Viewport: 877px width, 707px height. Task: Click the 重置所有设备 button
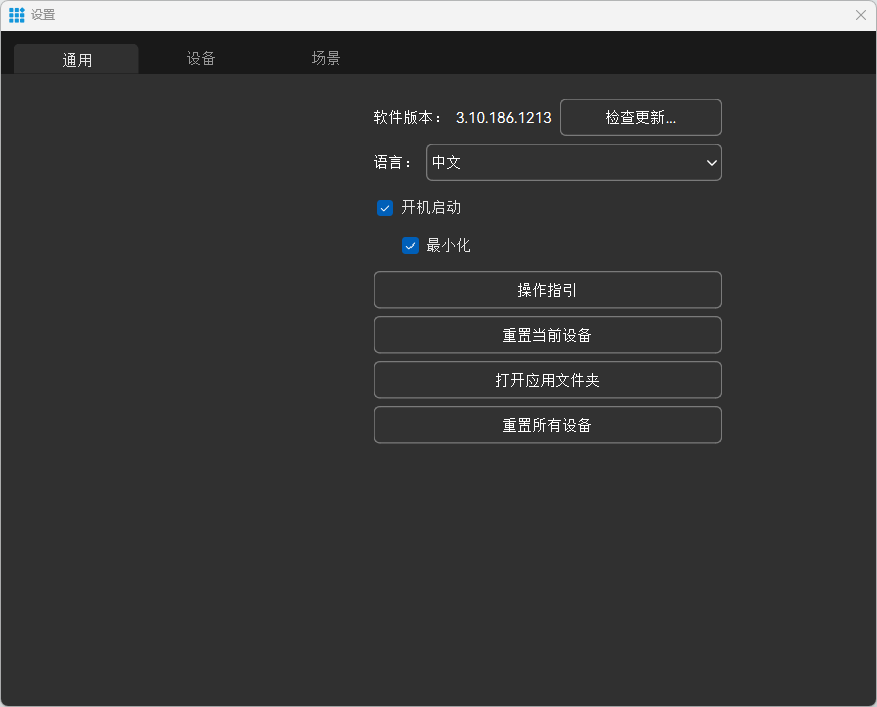coord(547,425)
